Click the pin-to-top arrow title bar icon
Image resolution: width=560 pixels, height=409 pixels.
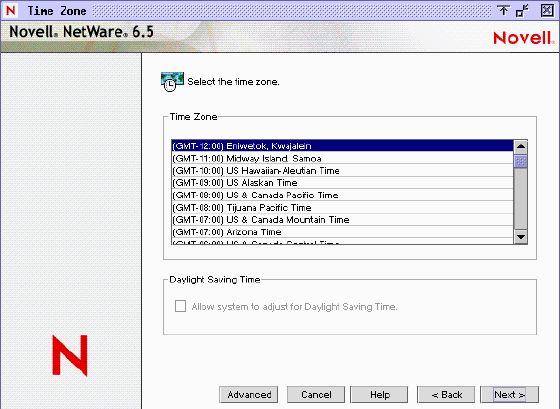(504, 11)
